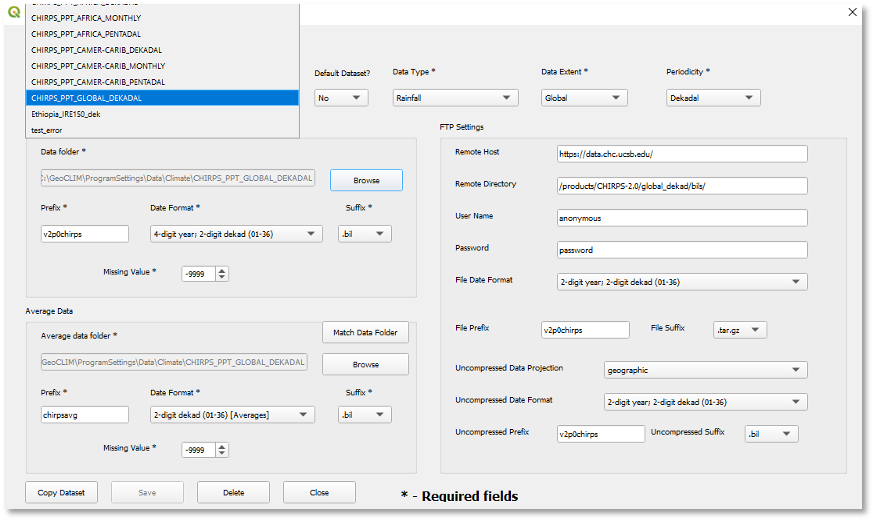Viewport: 876px width, 522px height.
Task: Increase the Data folder Missing Value stepper
Action: point(222,270)
